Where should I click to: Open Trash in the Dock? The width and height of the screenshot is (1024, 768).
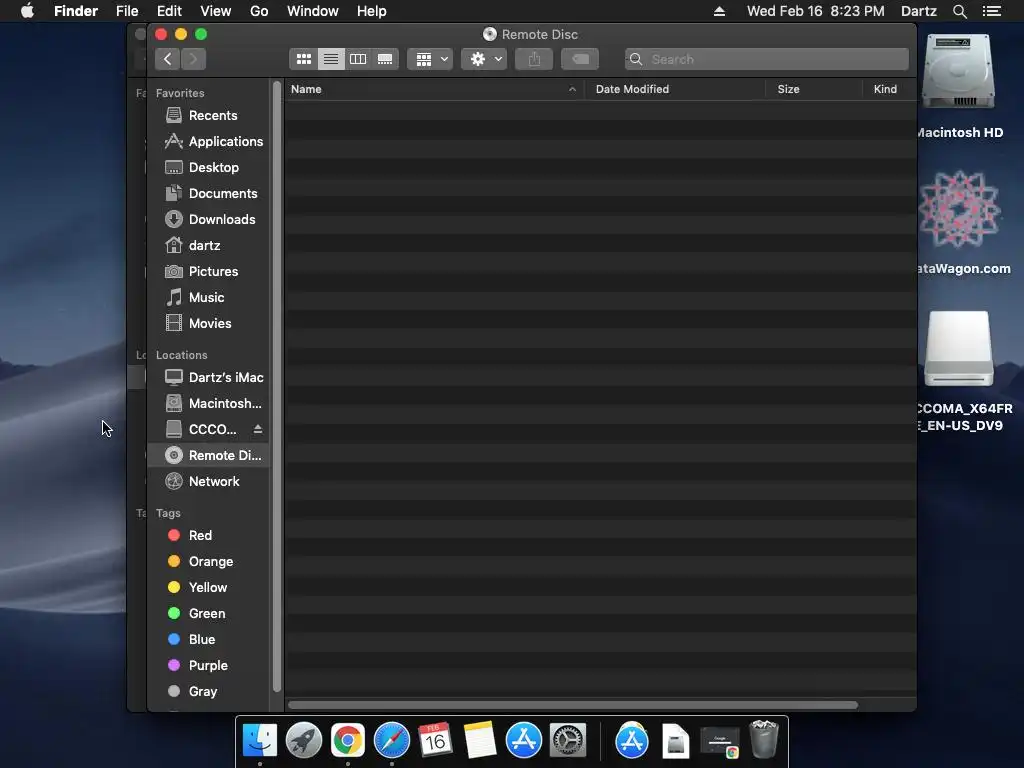[x=764, y=739]
